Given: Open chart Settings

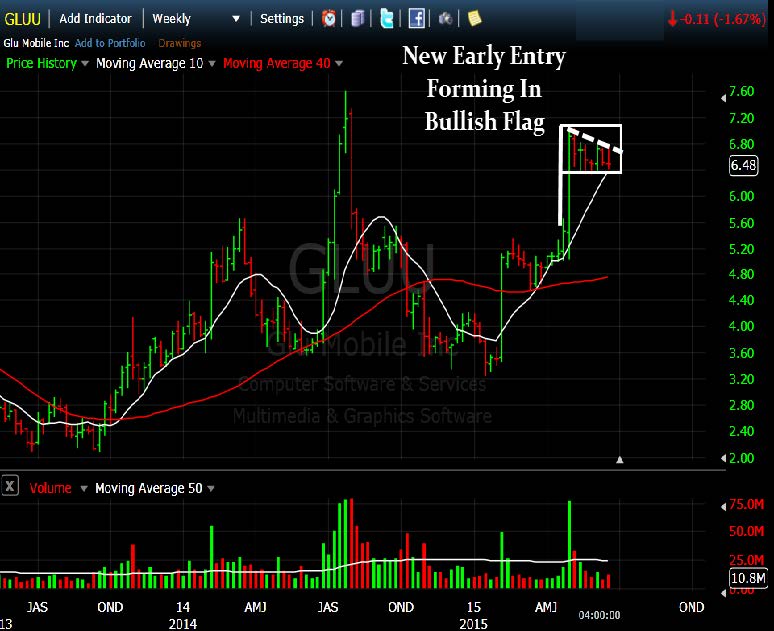Looking at the screenshot, I should pos(282,19).
